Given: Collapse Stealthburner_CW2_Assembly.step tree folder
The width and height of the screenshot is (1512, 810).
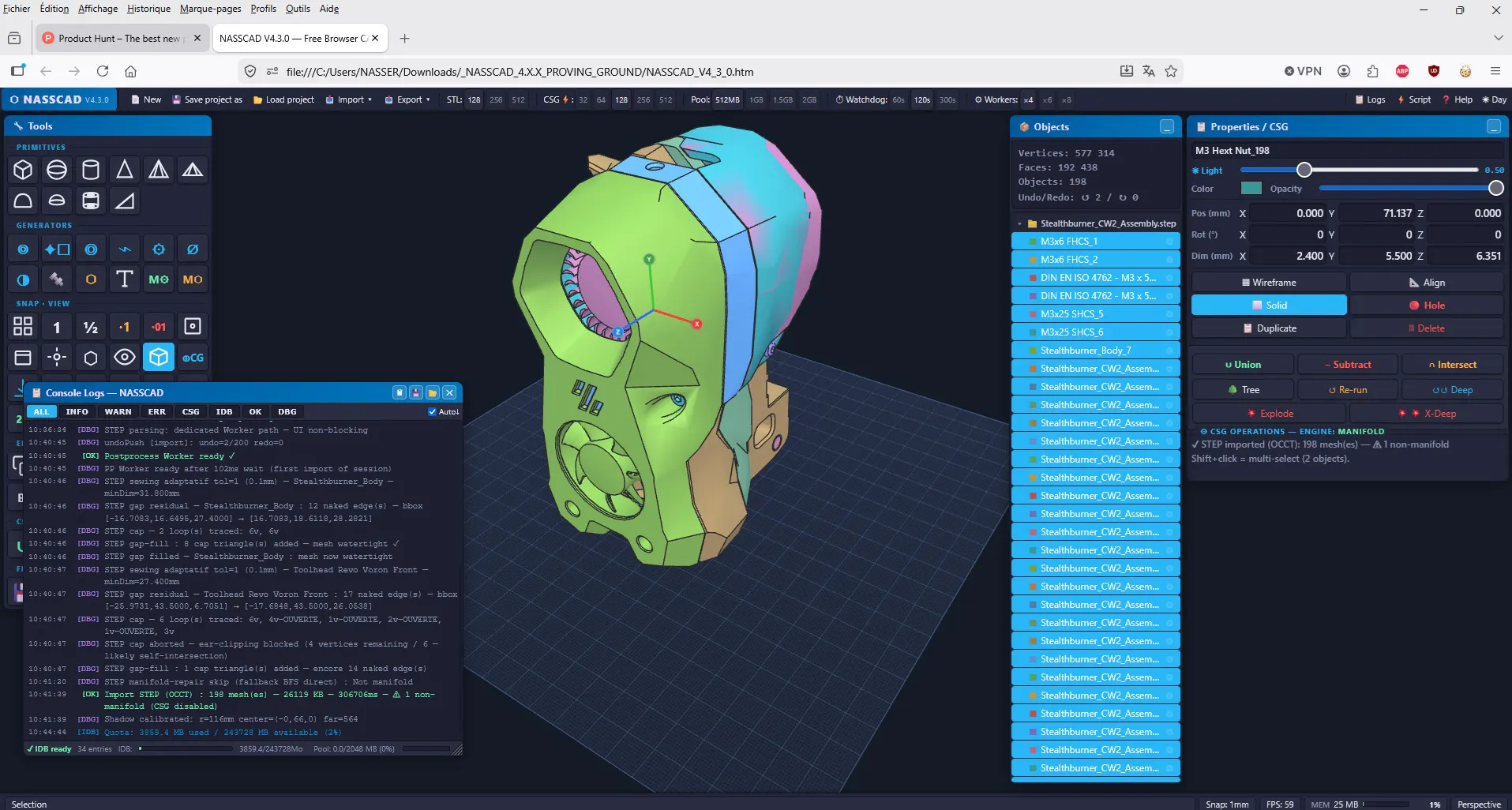Looking at the screenshot, I should click(1019, 224).
